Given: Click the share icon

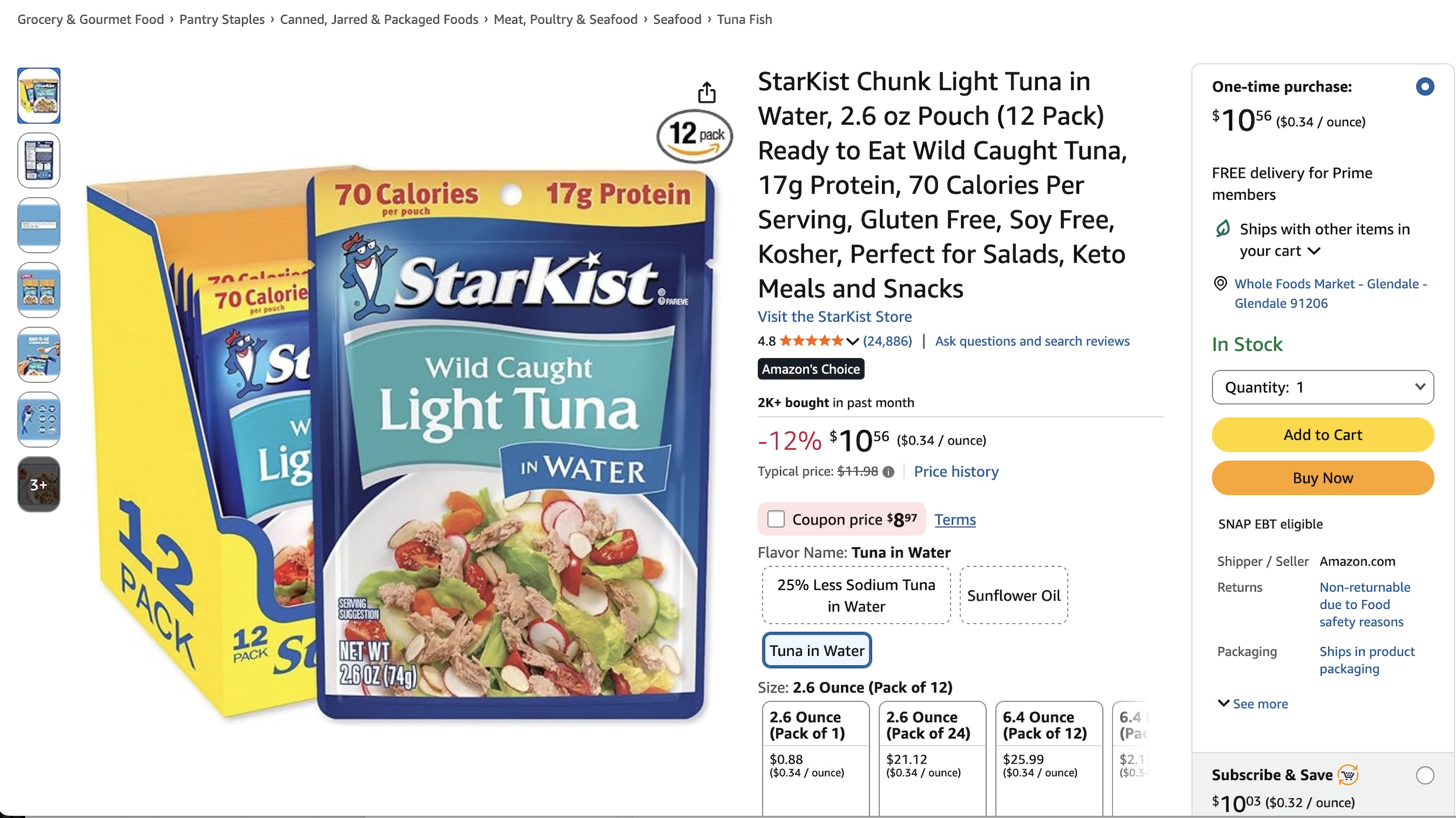Looking at the screenshot, I should coord(707,92).
